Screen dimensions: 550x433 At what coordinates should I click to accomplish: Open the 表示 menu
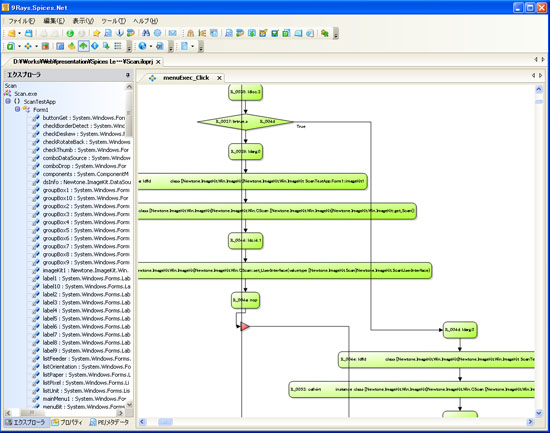tap(83, 21)
